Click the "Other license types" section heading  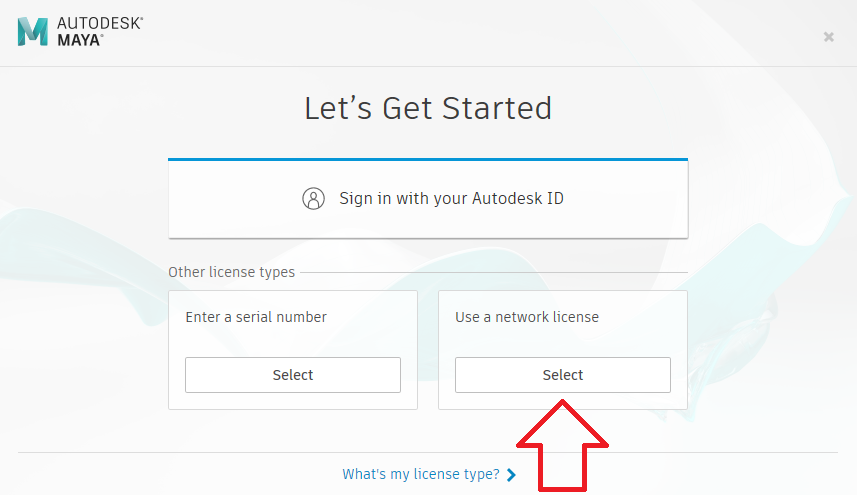231,272
